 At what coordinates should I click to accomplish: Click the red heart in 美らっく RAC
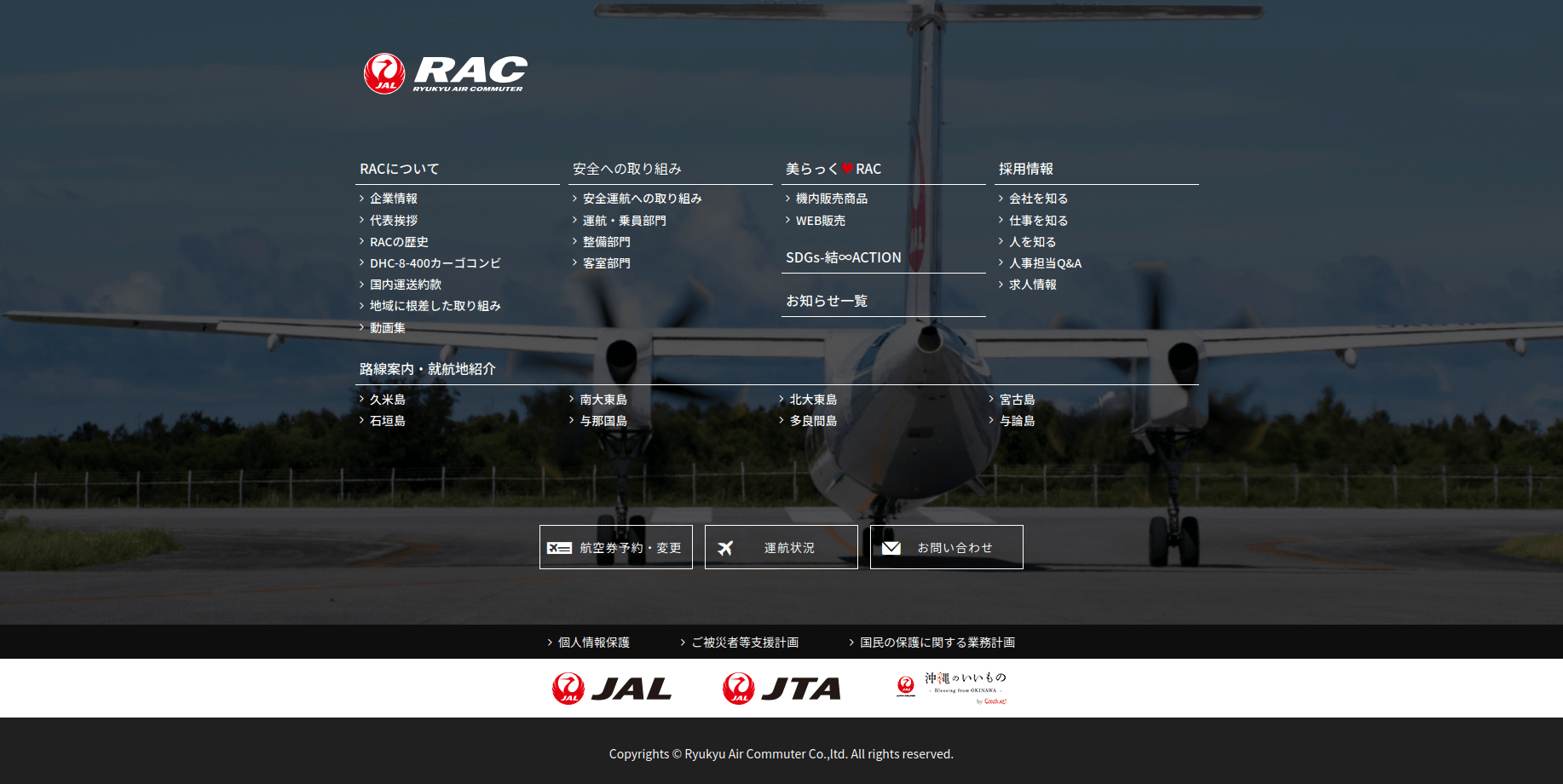(x=847, y=169)
